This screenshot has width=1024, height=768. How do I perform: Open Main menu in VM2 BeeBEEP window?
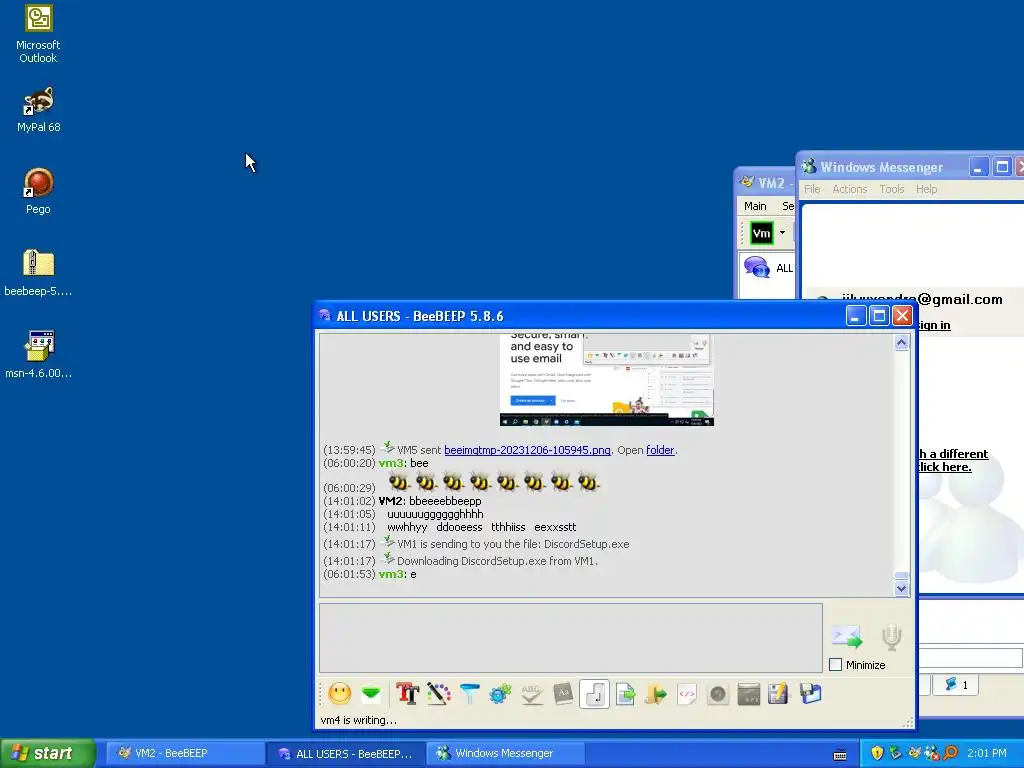[755, 206]
